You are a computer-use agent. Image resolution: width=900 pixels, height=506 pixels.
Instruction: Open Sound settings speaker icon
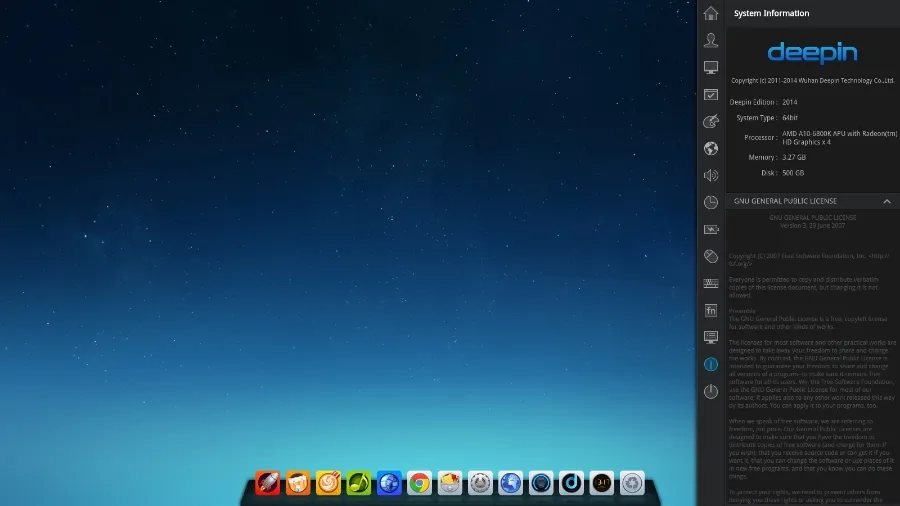tap(711, 176)
